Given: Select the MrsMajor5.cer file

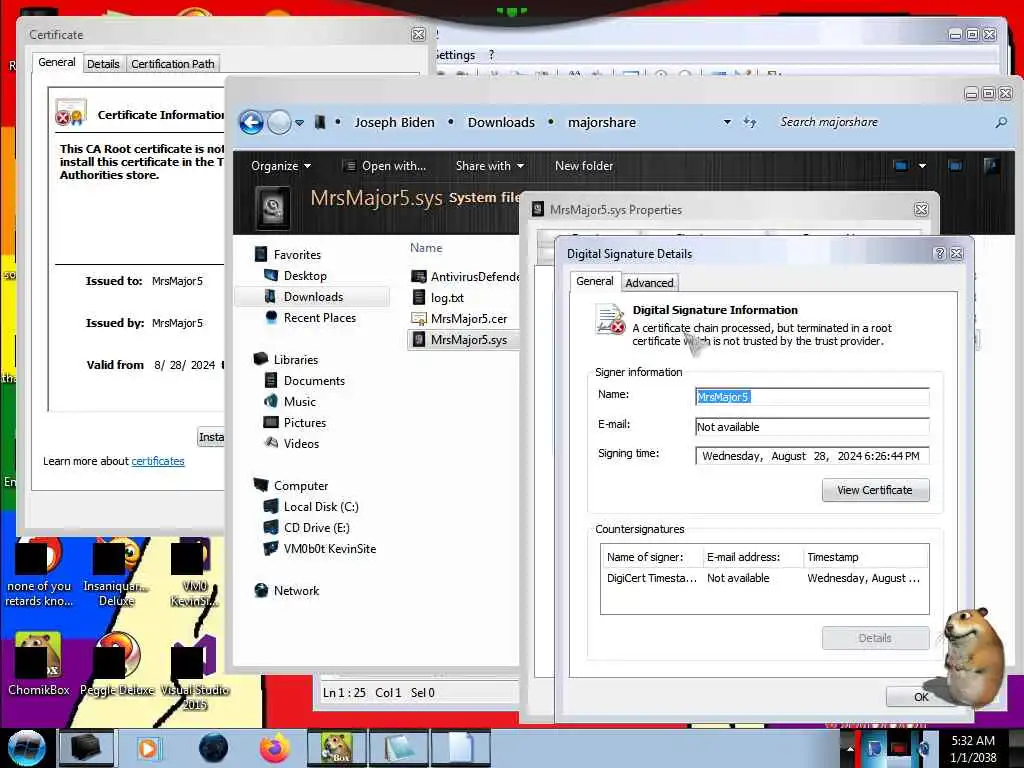Looking at the screenshot, I should [468, 319].
